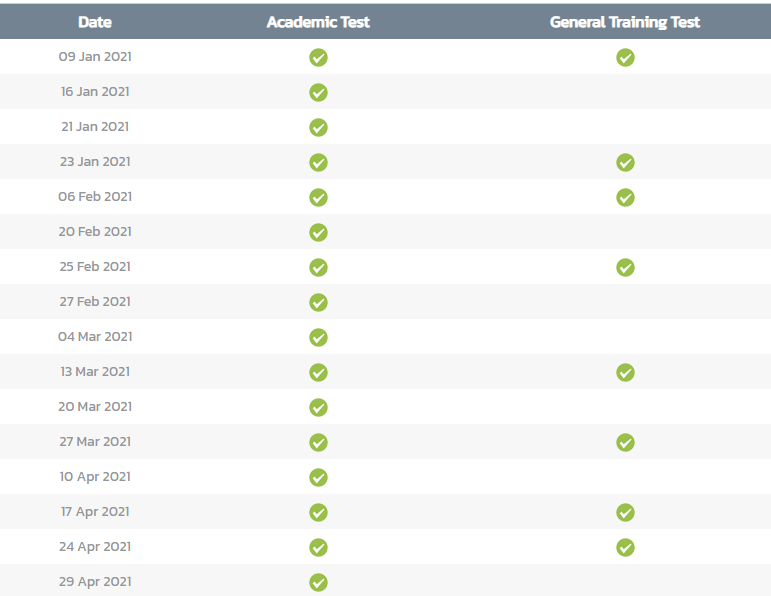
Task: Select the Academic checkmark for 29 Apr 2021
Action: coord(318,582)
